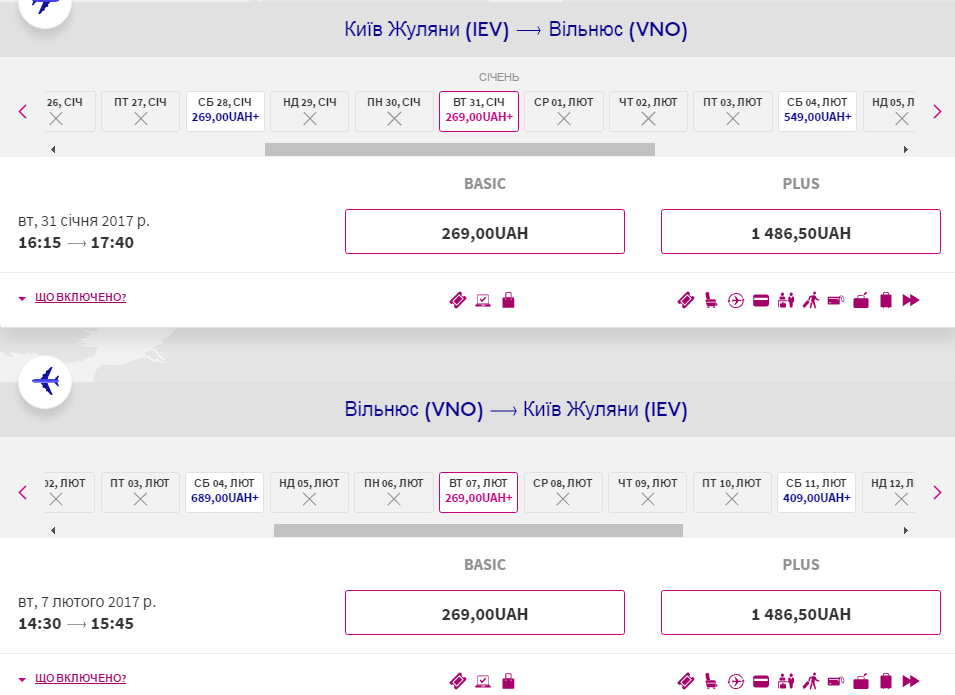This screenshot has width=955, height=695.
Task: Choose return PLUS fare 1 486,50UAH
Action: [x=801, y=612]
